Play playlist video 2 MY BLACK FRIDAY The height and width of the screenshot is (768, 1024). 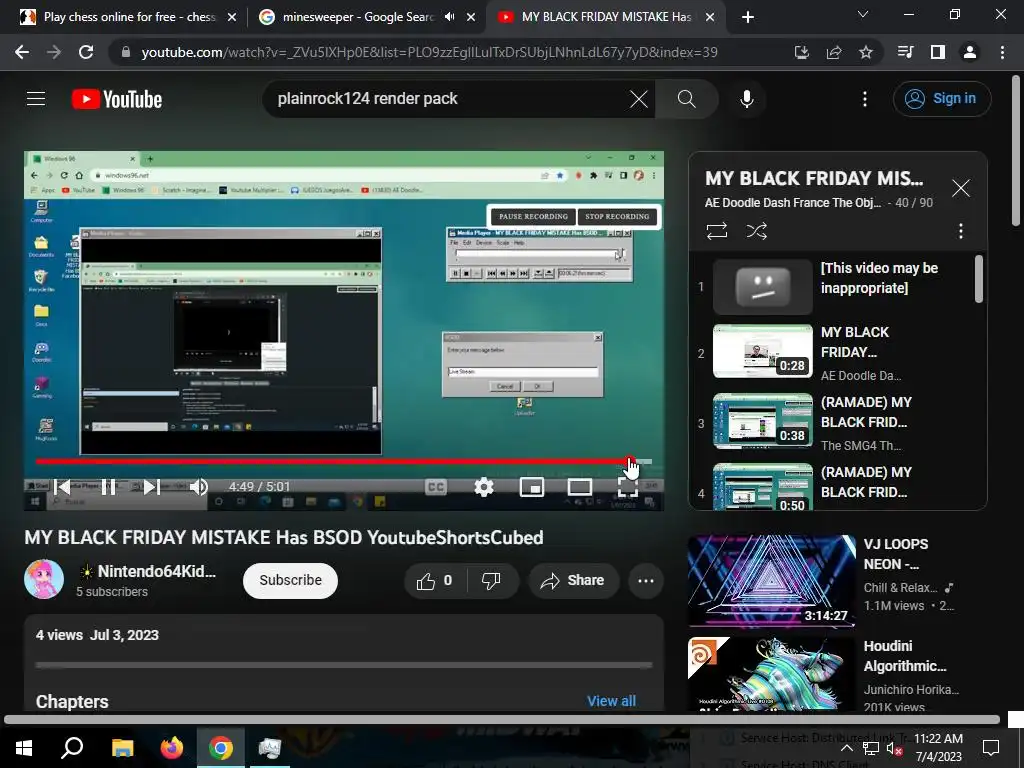(x=763, y=351)
